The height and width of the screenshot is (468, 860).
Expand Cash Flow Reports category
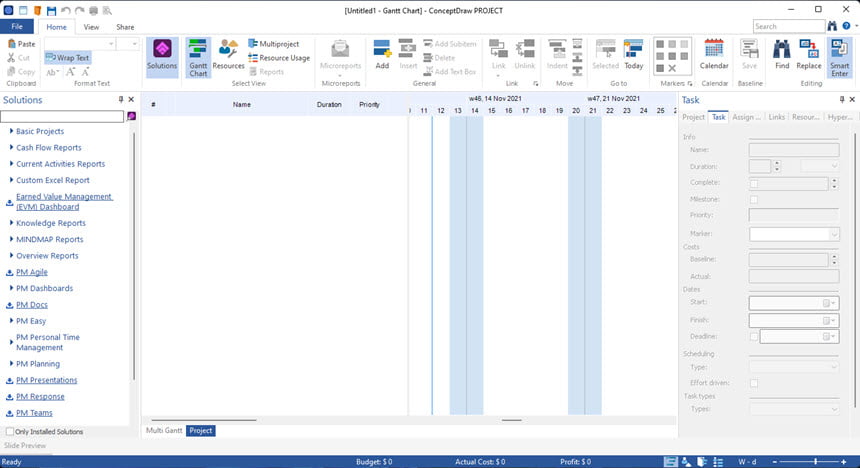pos(11,148)
